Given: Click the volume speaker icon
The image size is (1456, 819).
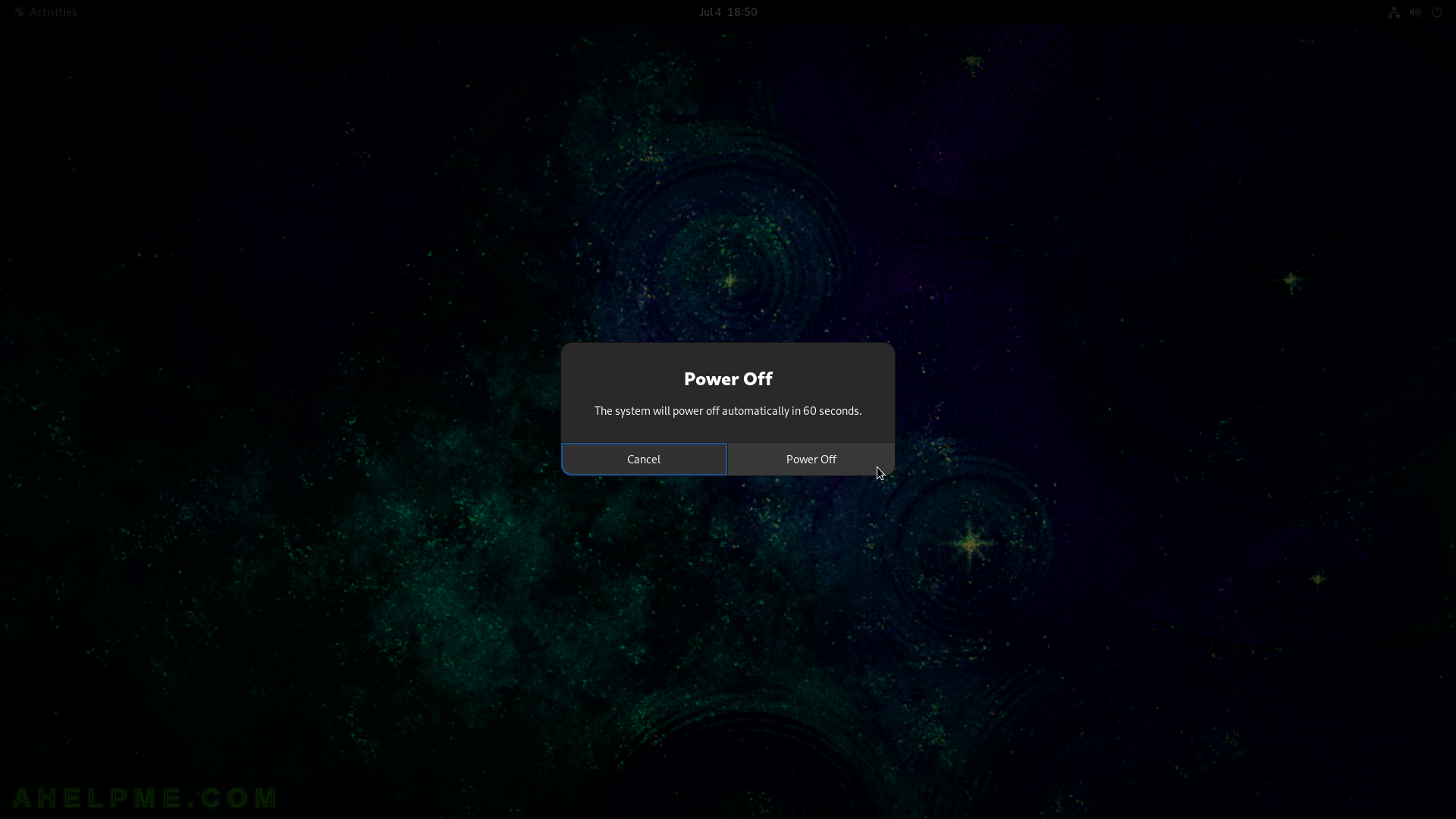Looking at the screenshot, I should [1415, 12].
